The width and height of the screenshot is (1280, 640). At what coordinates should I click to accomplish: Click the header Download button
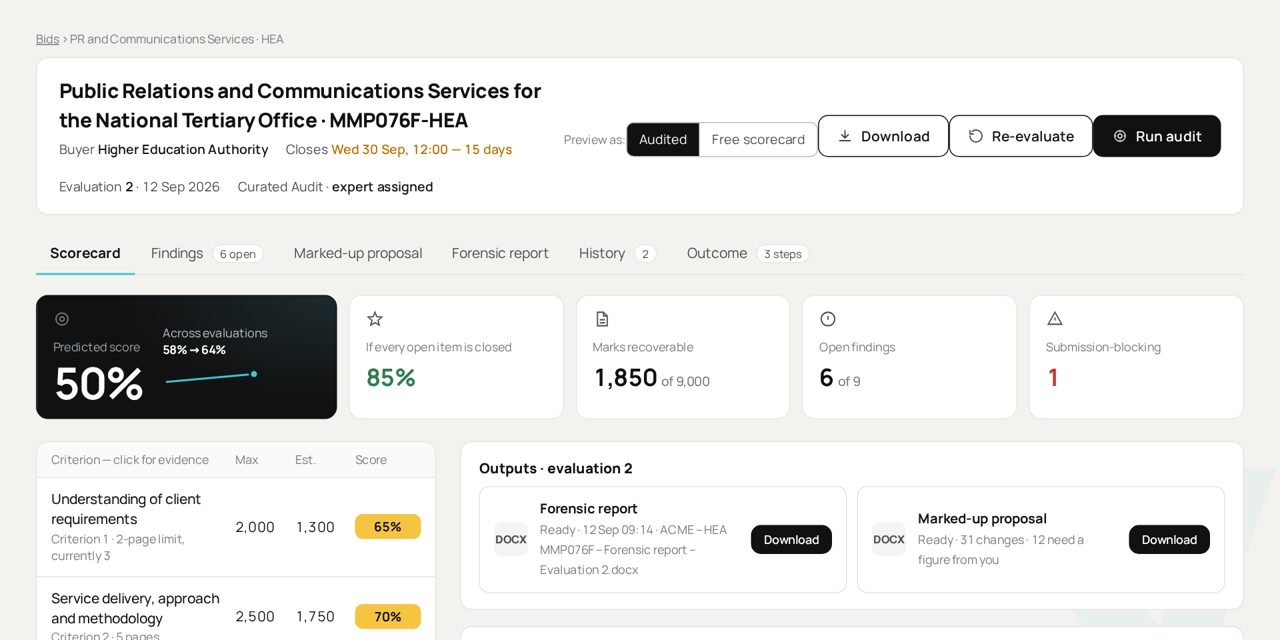(883, 136)
